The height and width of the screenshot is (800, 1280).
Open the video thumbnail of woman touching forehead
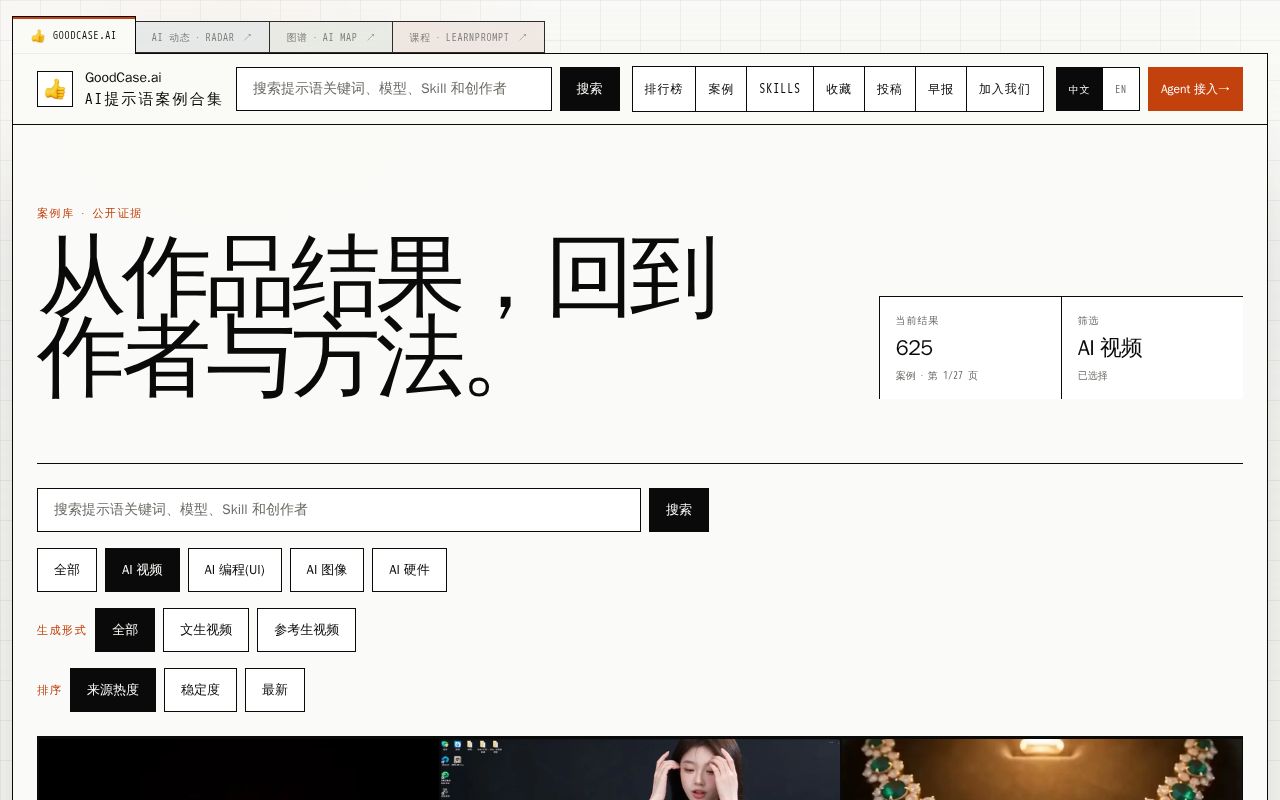(640, 769)
